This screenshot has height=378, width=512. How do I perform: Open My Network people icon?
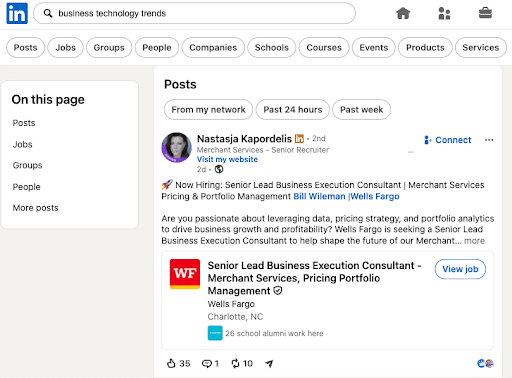444,13
